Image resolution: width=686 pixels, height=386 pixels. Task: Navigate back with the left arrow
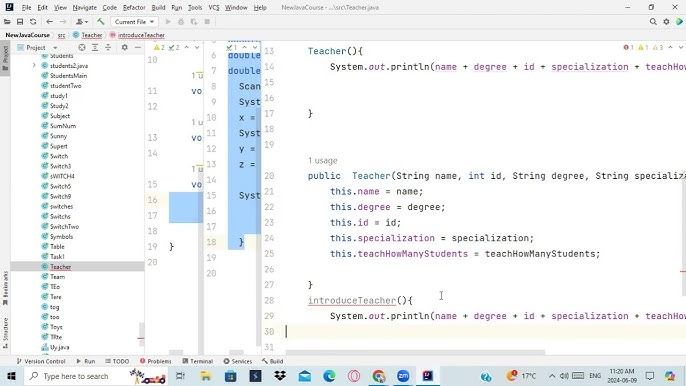click(x=49, y=21)
